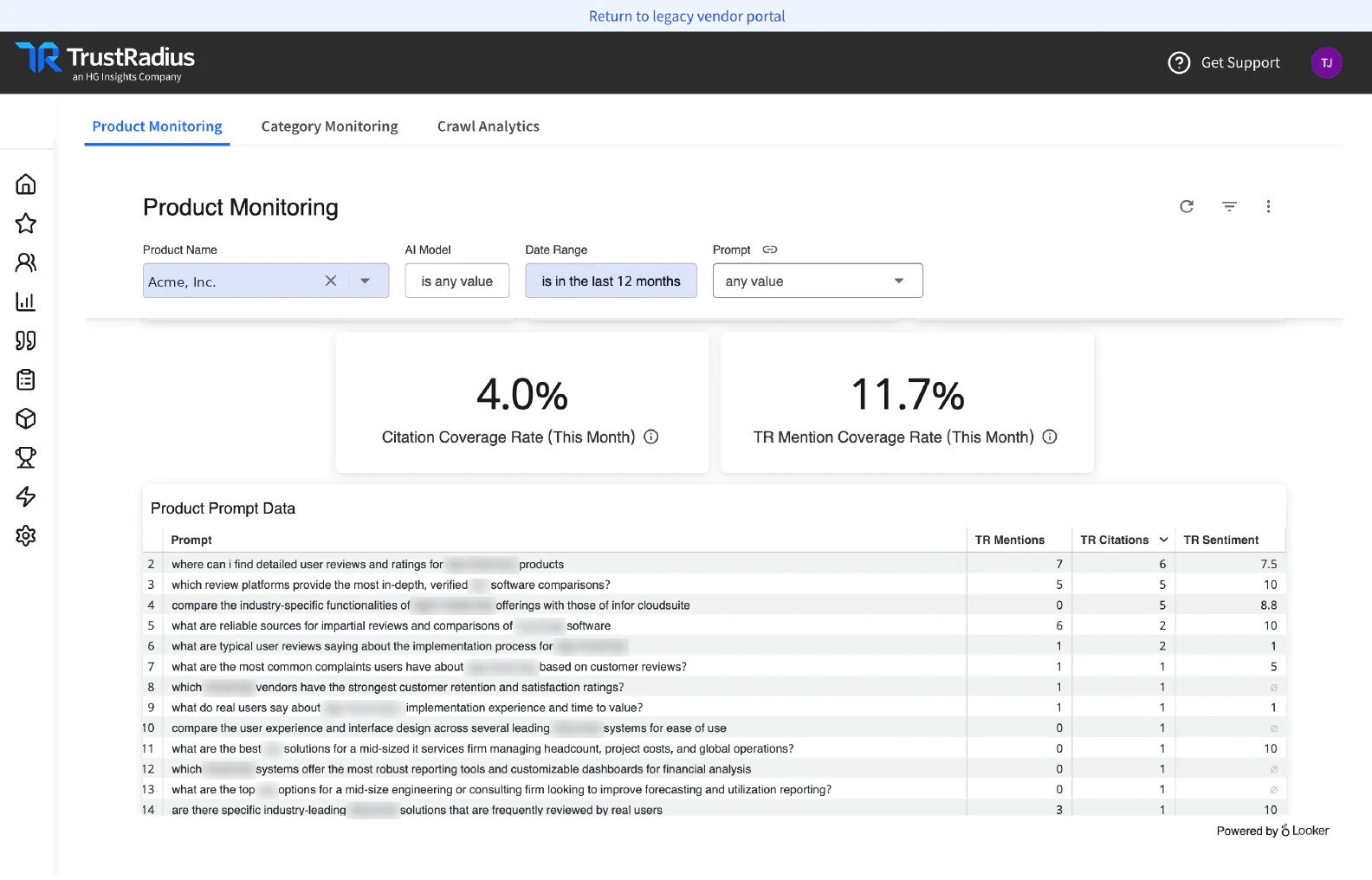1372x880 pixels.
Task: Open the Home icon in sidebar
Action: click(x=26, y=184)
